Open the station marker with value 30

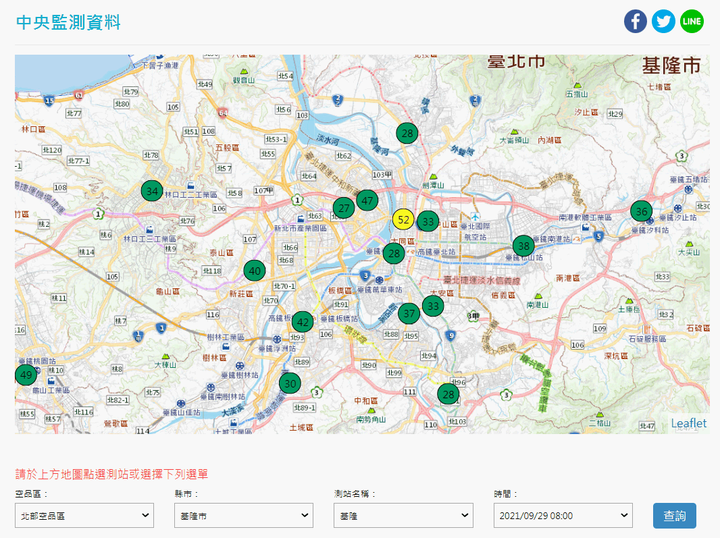click(290, 383)
